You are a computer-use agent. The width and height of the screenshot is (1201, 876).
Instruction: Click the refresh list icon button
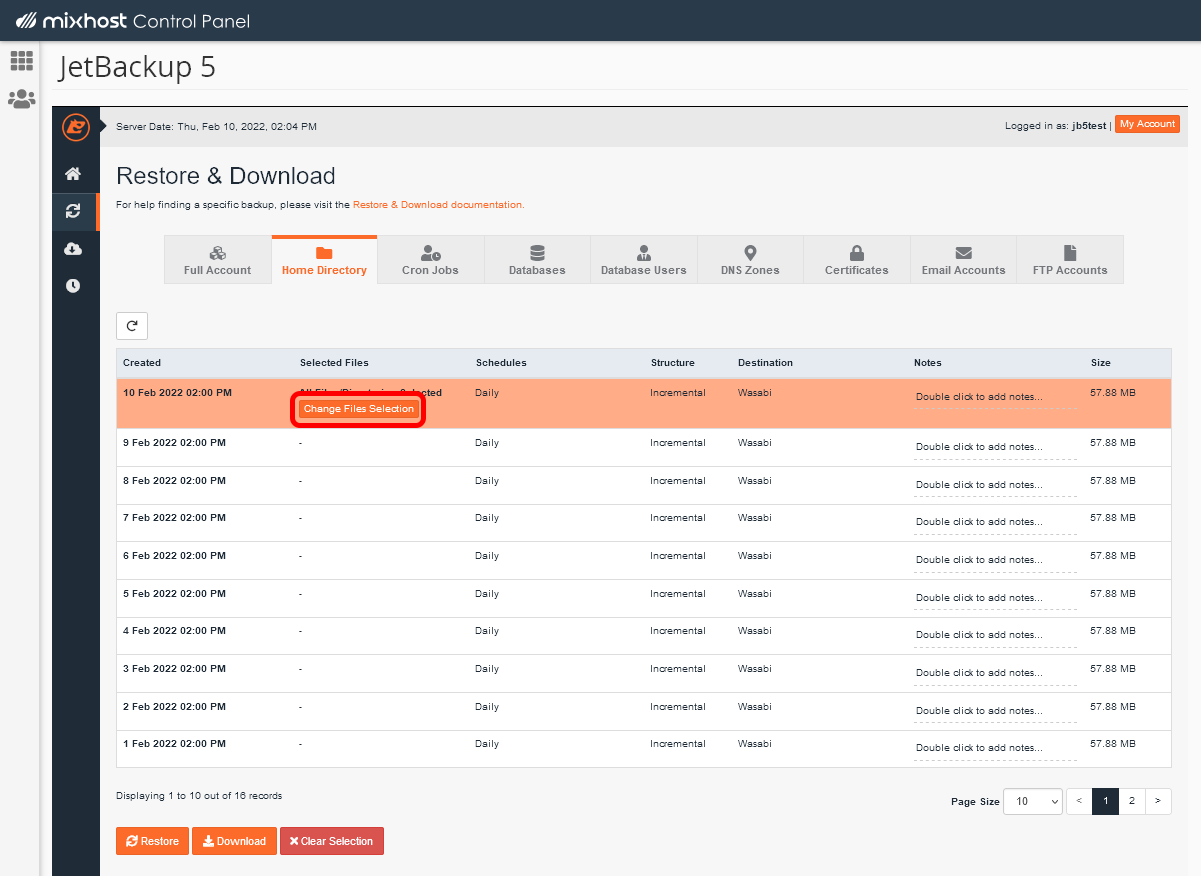coord(132,326)
